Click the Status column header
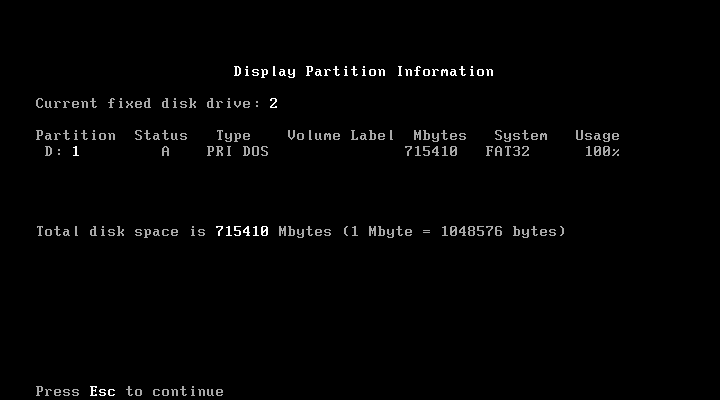720x400 pixels. pos(161,135)
